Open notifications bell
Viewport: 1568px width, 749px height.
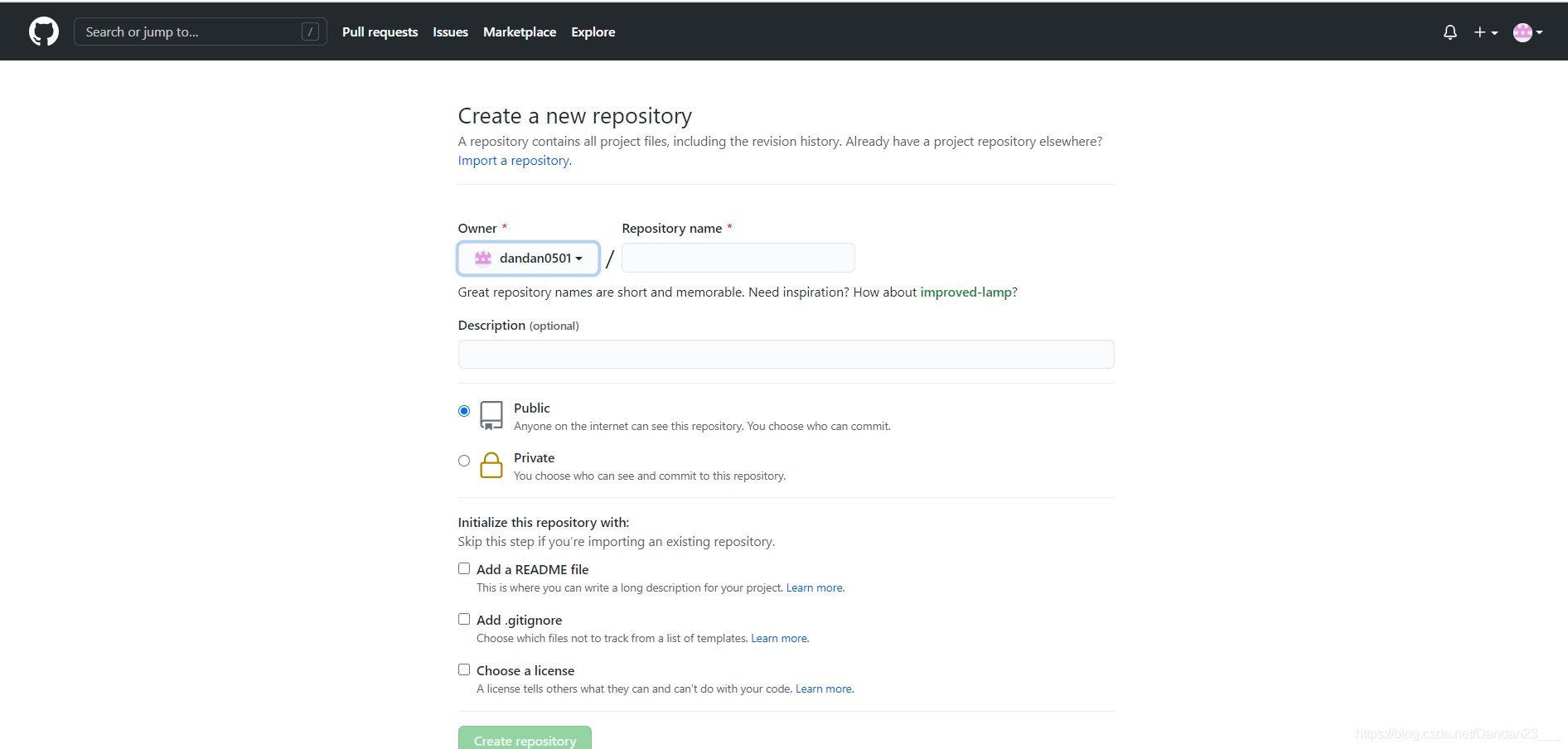(1449, 32)
